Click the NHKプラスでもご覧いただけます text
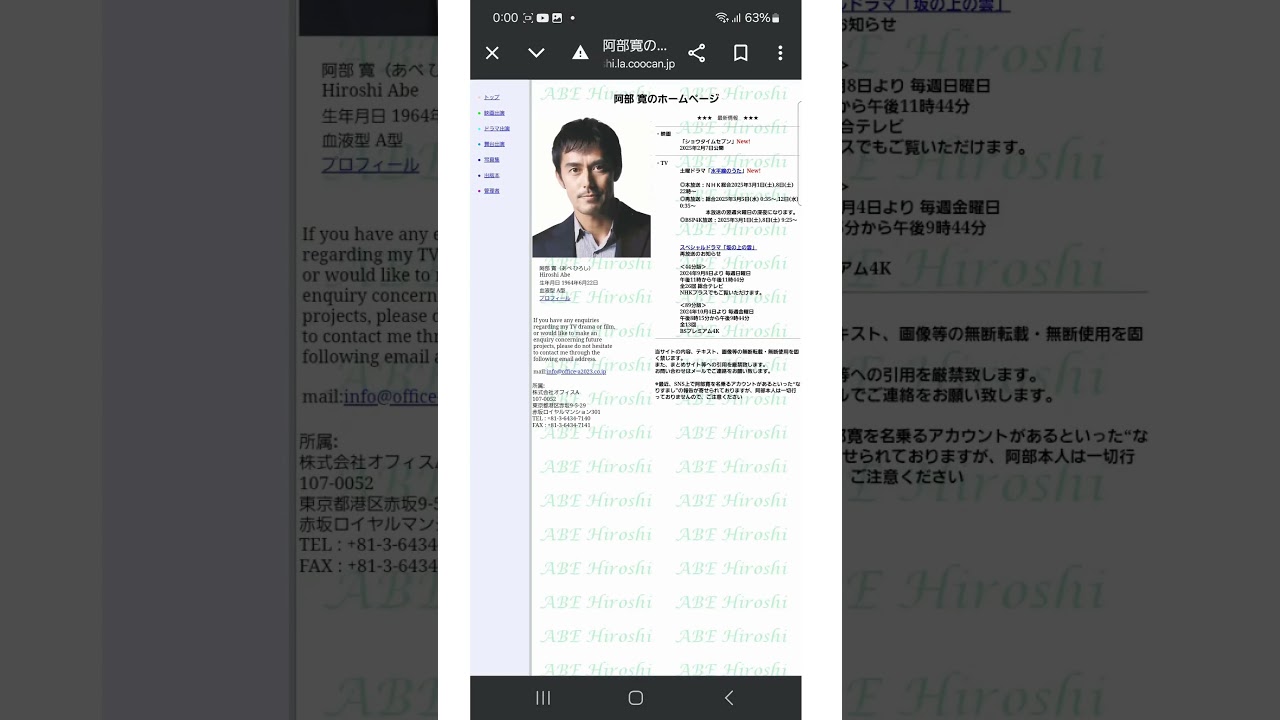This screenshot has width=1280, height=720. (x=721, y=293)
